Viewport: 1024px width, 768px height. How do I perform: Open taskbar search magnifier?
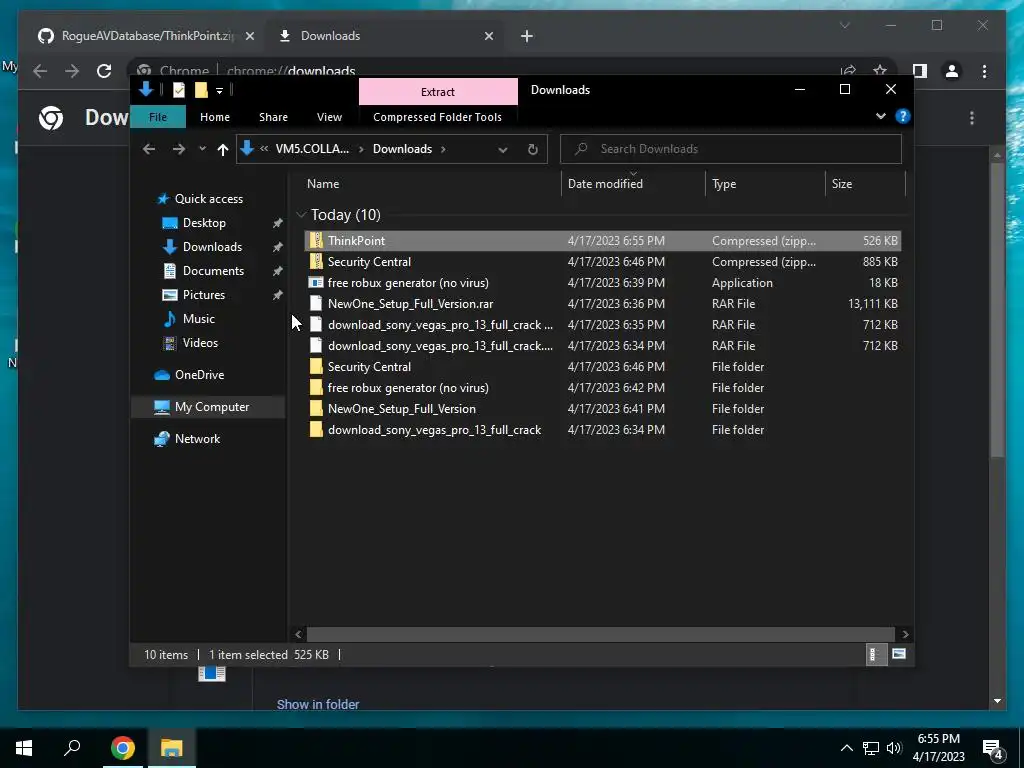coord(72,748)
